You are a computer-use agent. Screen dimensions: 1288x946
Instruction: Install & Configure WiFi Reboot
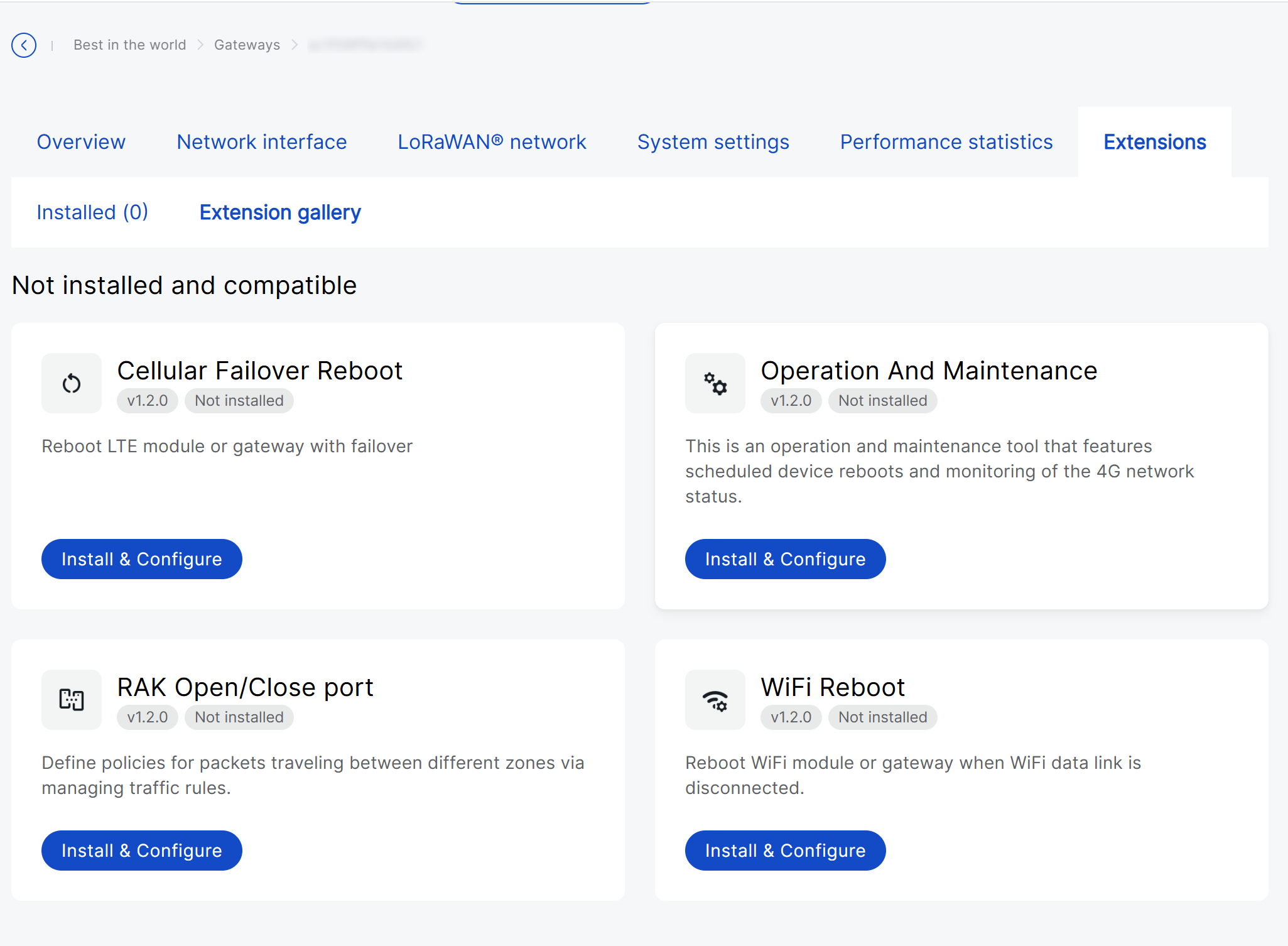786,851
